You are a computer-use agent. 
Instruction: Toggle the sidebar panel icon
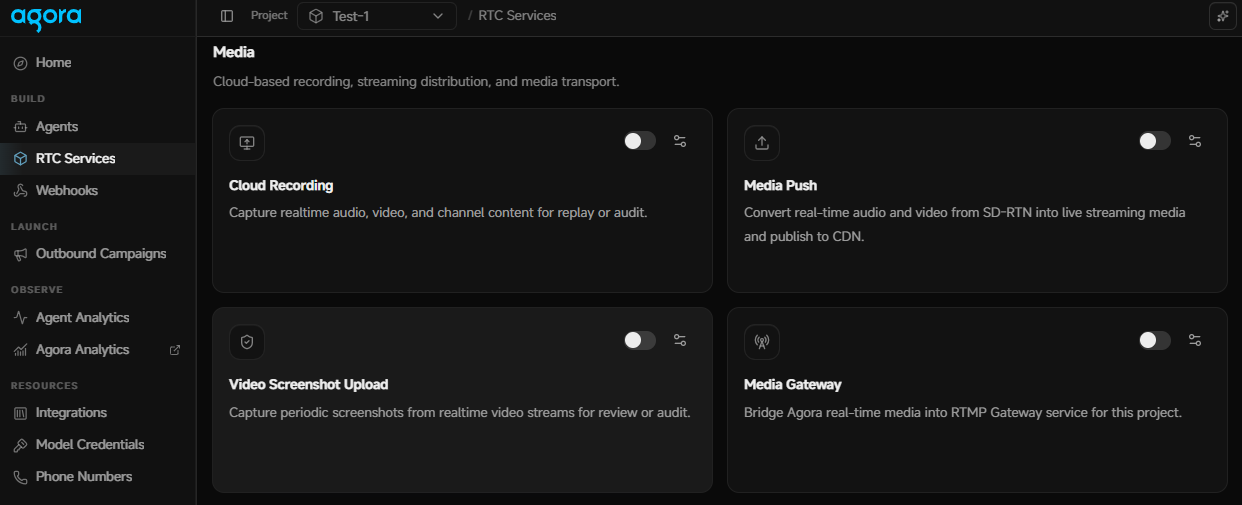(227, 16)
